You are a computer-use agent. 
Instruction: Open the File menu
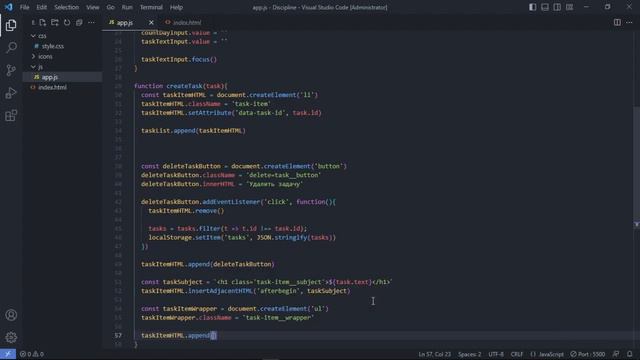coord(24,7)
